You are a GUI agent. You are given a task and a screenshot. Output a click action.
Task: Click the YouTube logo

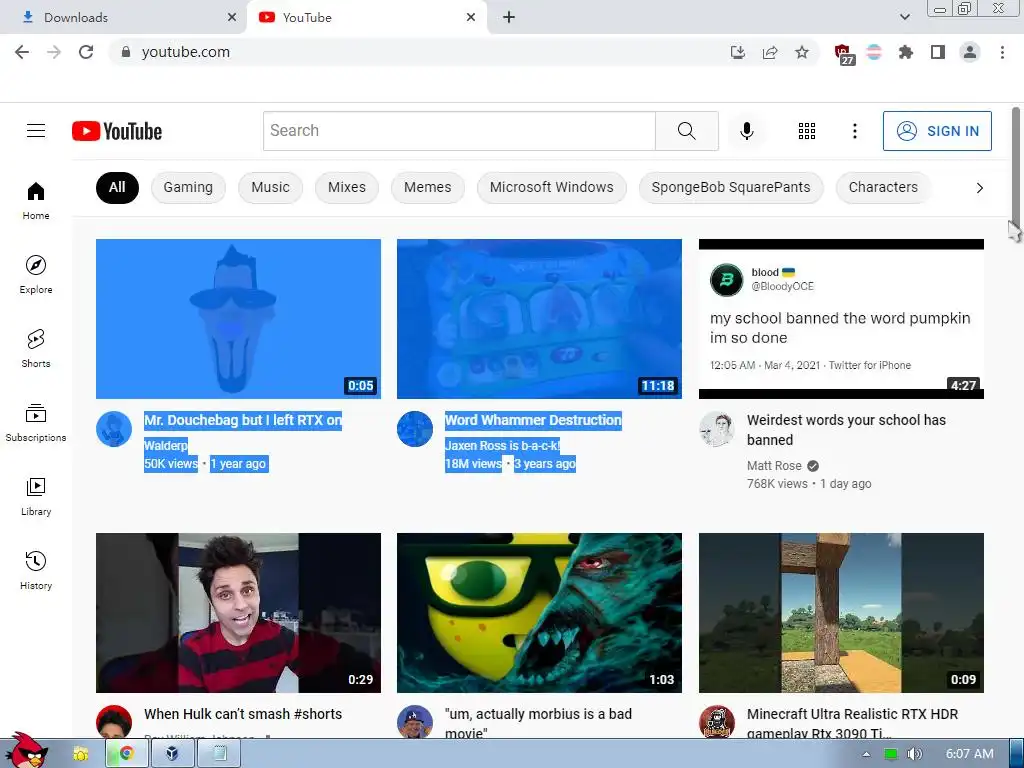click(x=117, y=131)
